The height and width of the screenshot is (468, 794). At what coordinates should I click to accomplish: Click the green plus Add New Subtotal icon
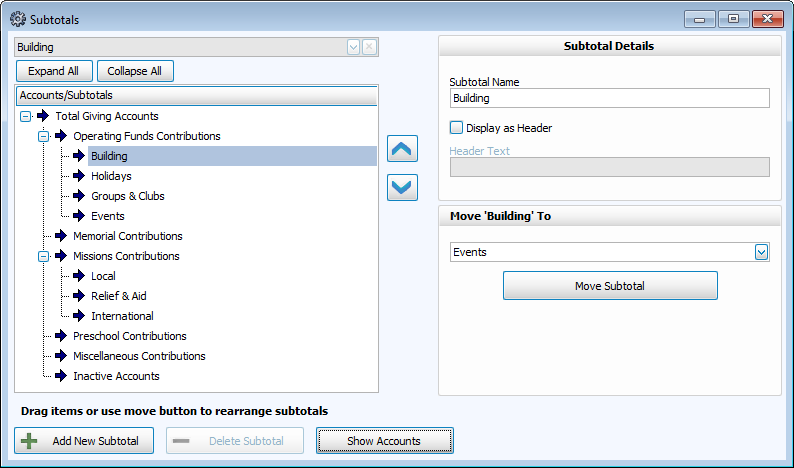click(x=30, y=441)
